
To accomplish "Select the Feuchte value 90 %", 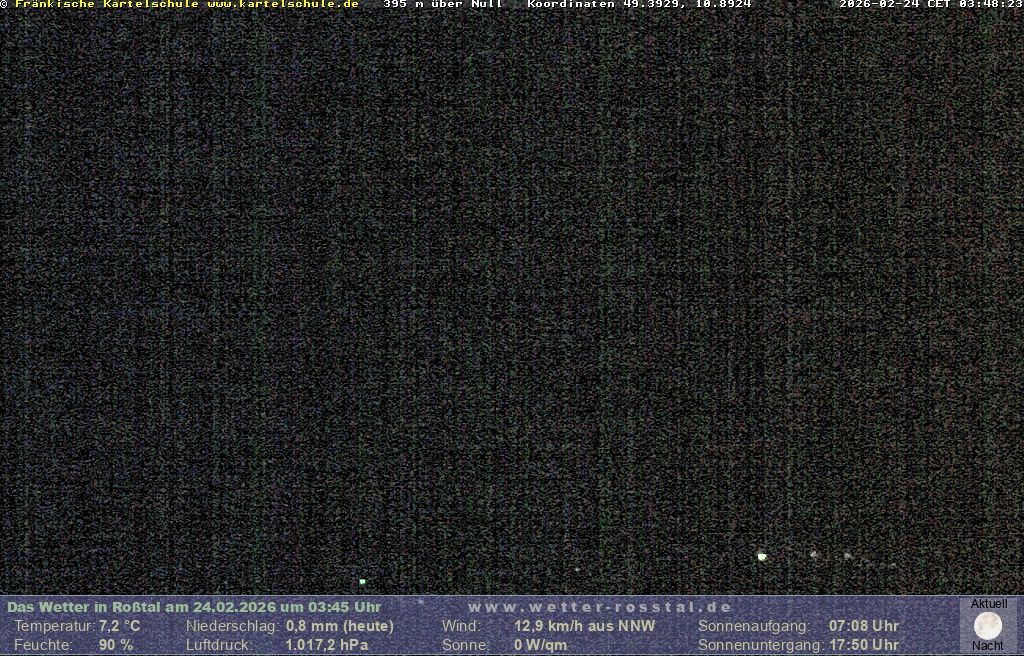I will 116,645.
